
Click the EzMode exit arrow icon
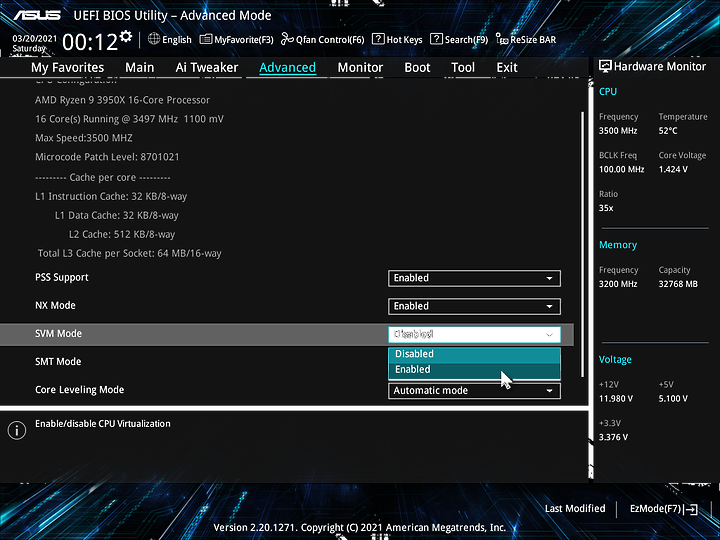[x=691, y=509]
